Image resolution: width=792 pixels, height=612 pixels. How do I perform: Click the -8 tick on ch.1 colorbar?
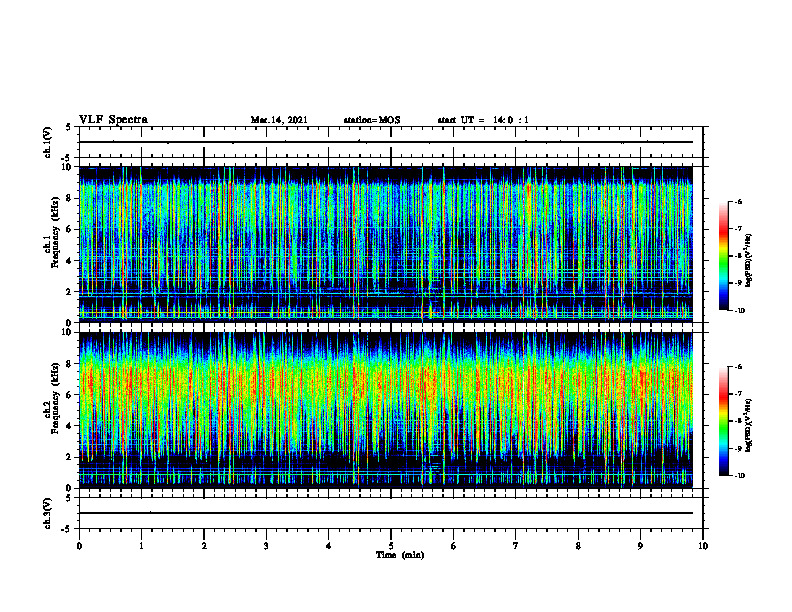(738, 256)
